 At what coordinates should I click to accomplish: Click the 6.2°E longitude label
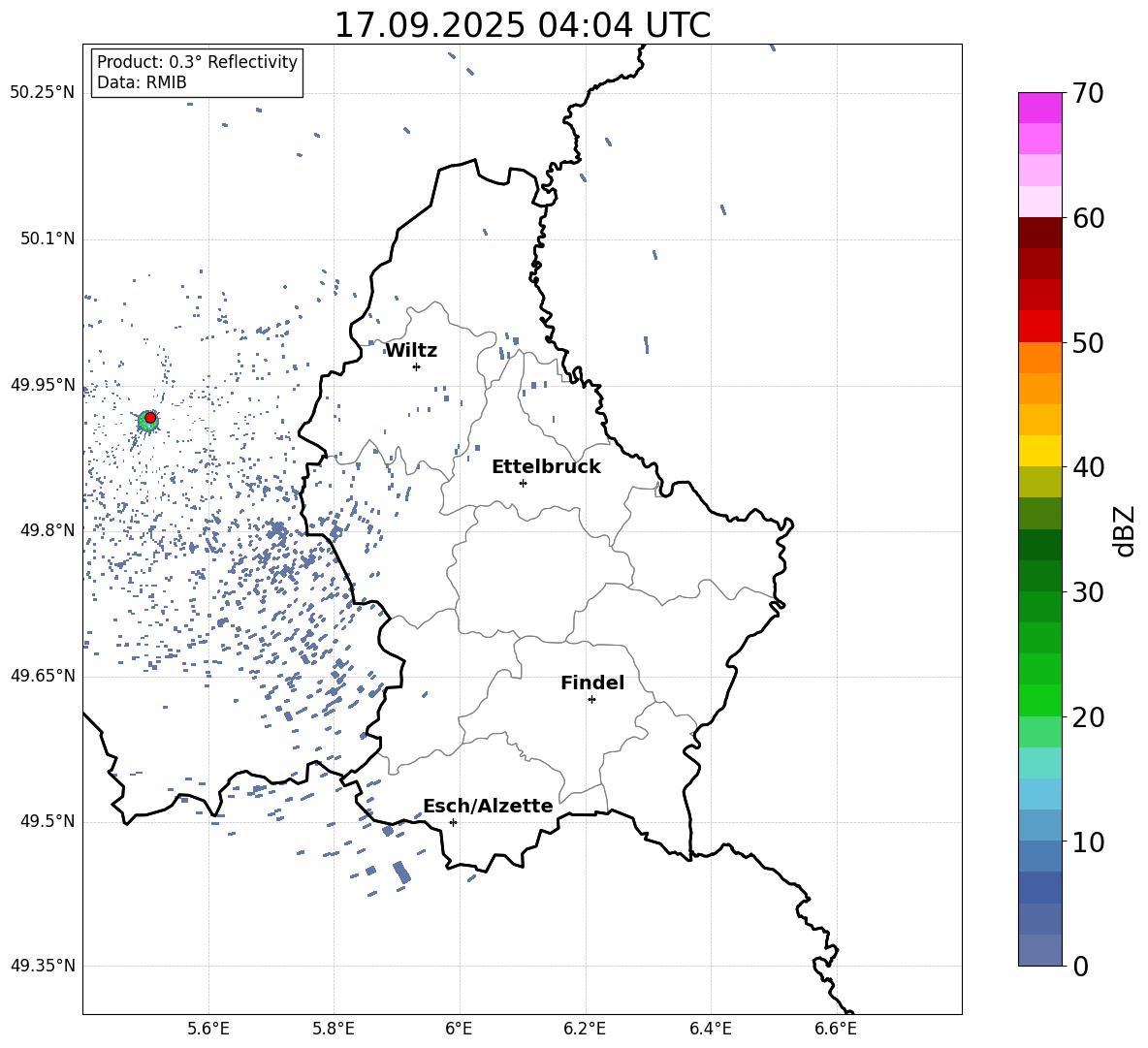click(x=585, y=1029)
